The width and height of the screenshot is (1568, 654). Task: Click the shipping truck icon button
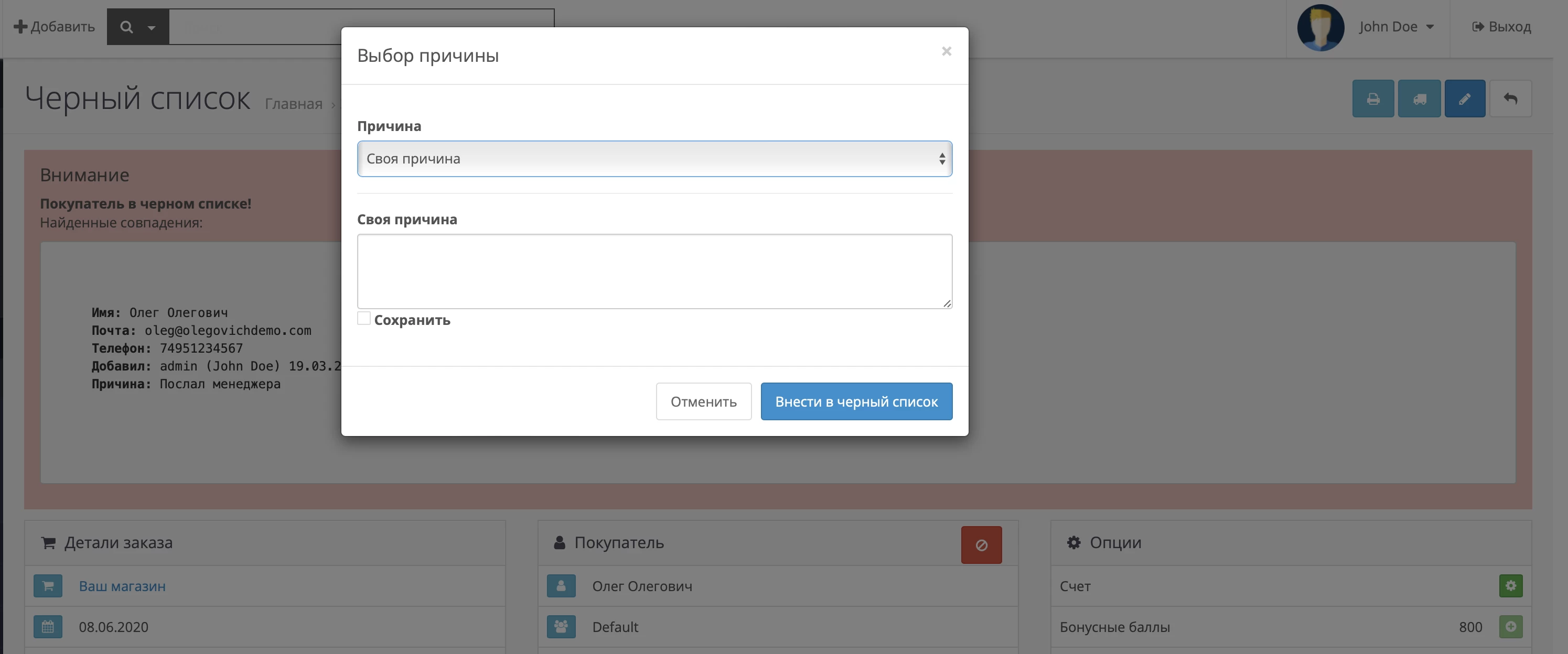click(x=1419, y=99)
